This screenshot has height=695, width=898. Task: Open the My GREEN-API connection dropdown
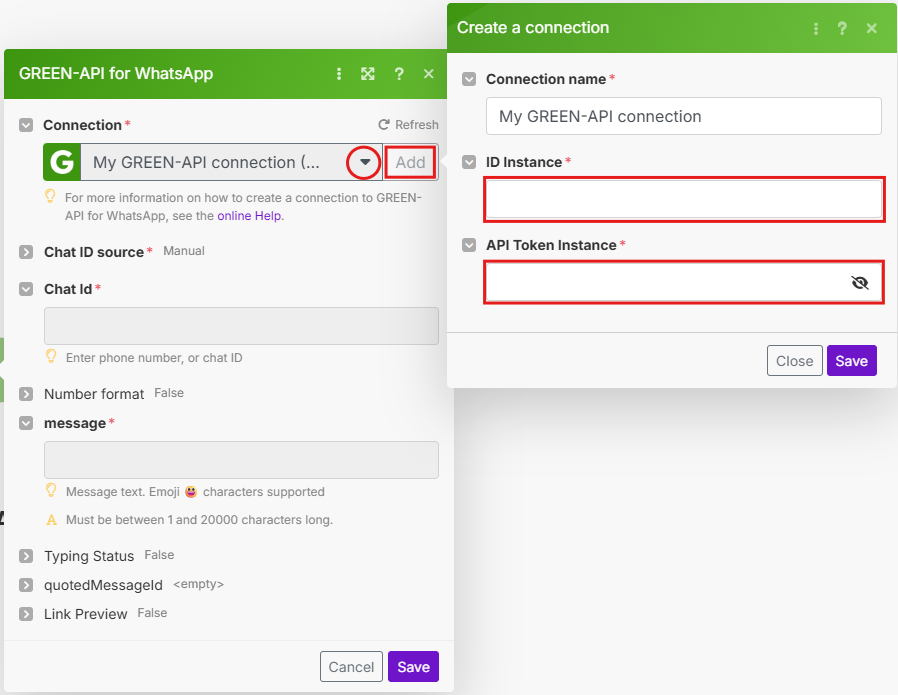click(x=365, y=162)
